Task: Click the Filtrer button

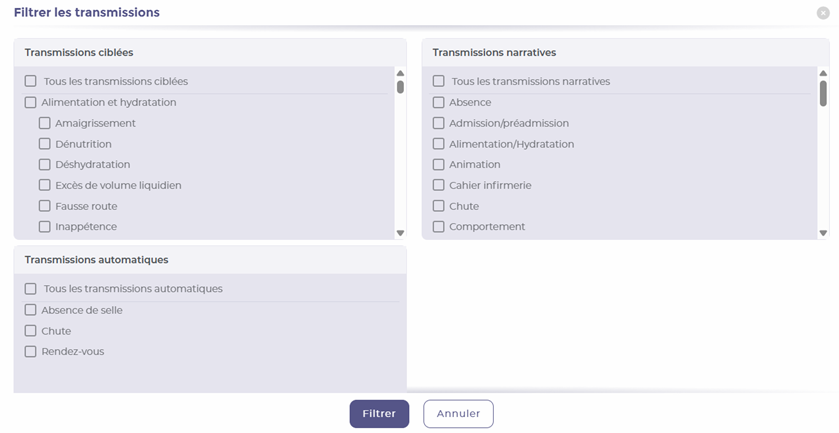Action: 379,414
